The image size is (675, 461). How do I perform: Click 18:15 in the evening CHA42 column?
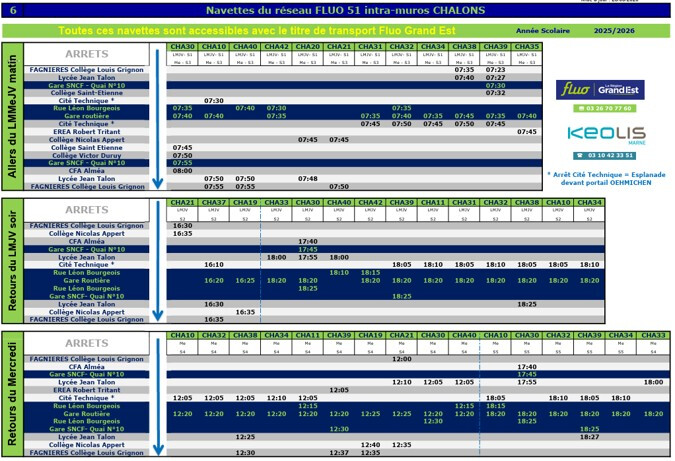click(x=370, y=272)
